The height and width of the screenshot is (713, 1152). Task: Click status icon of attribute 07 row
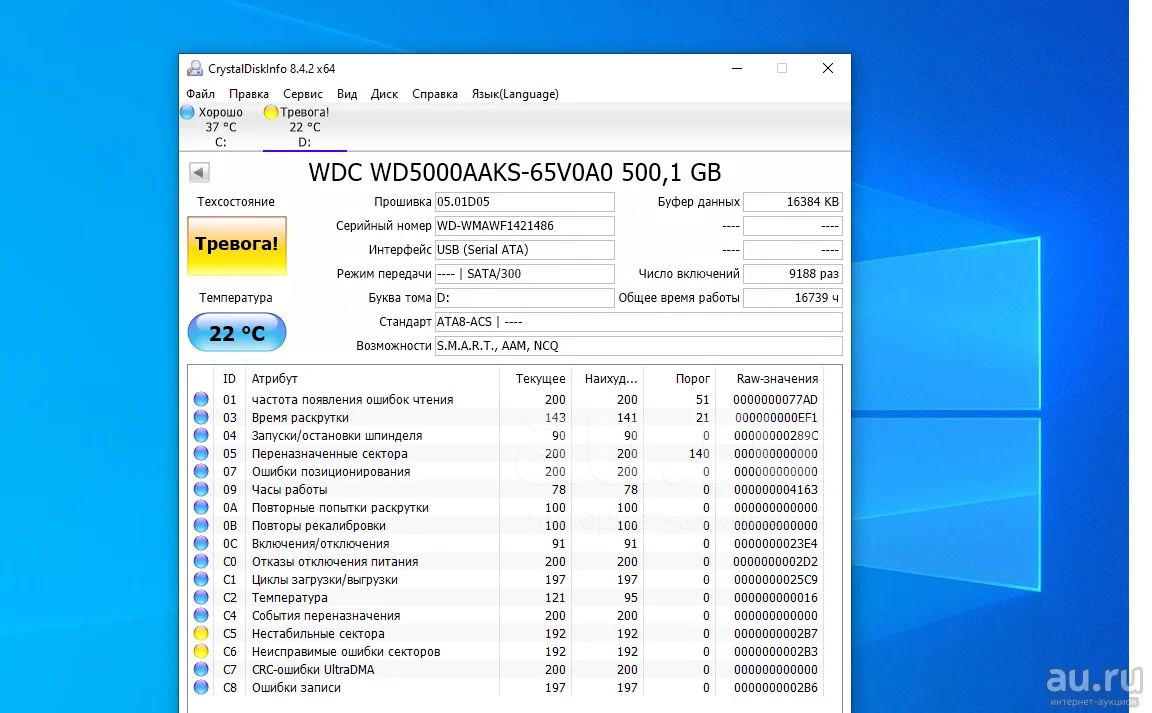pyautogui.click(x=201, y=471)
